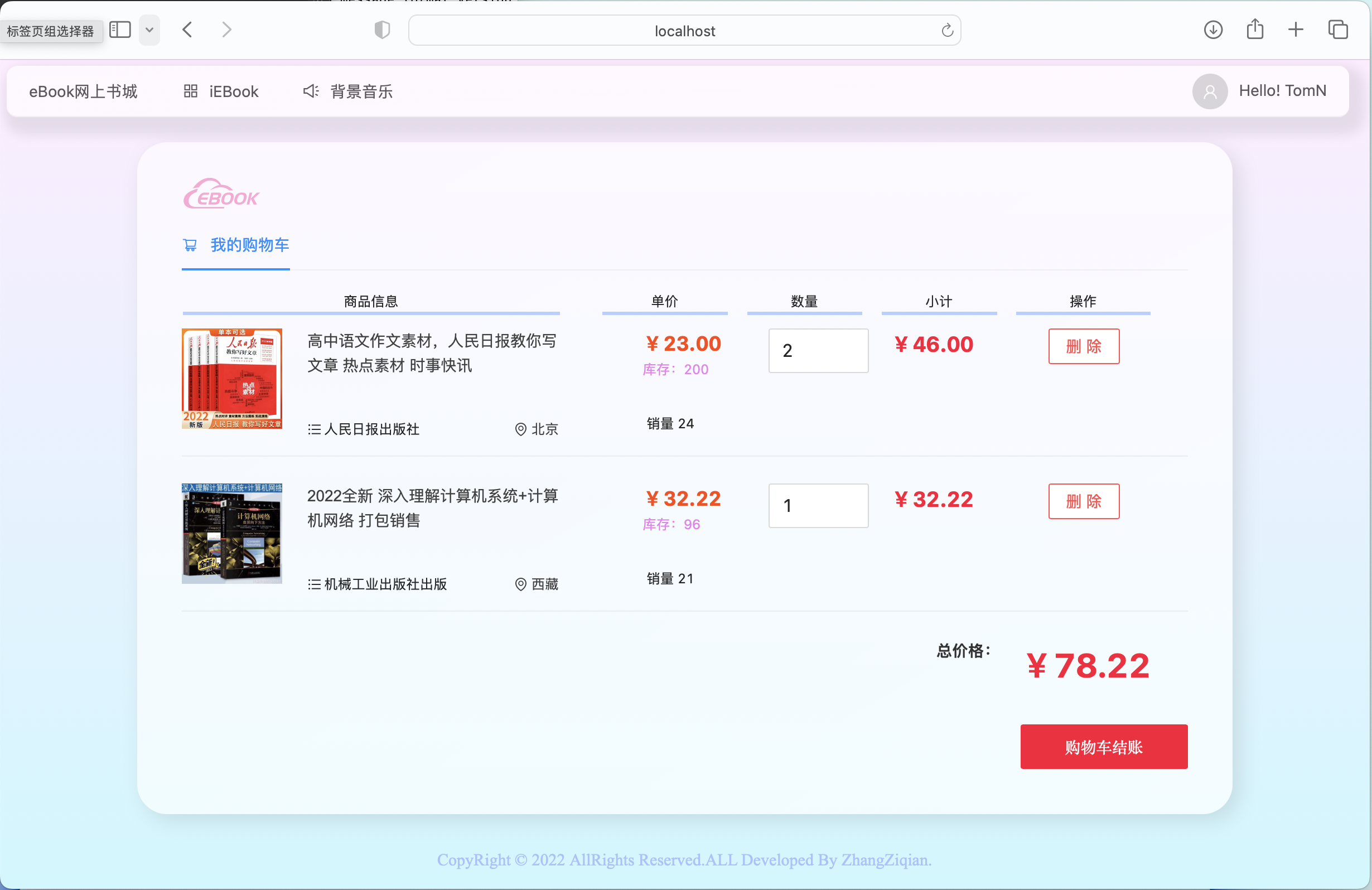The height and width of the screenshot is (890, 1372).
Task: Click the CopyRight 2022 footer text
Action: click(x=684, y=860)
